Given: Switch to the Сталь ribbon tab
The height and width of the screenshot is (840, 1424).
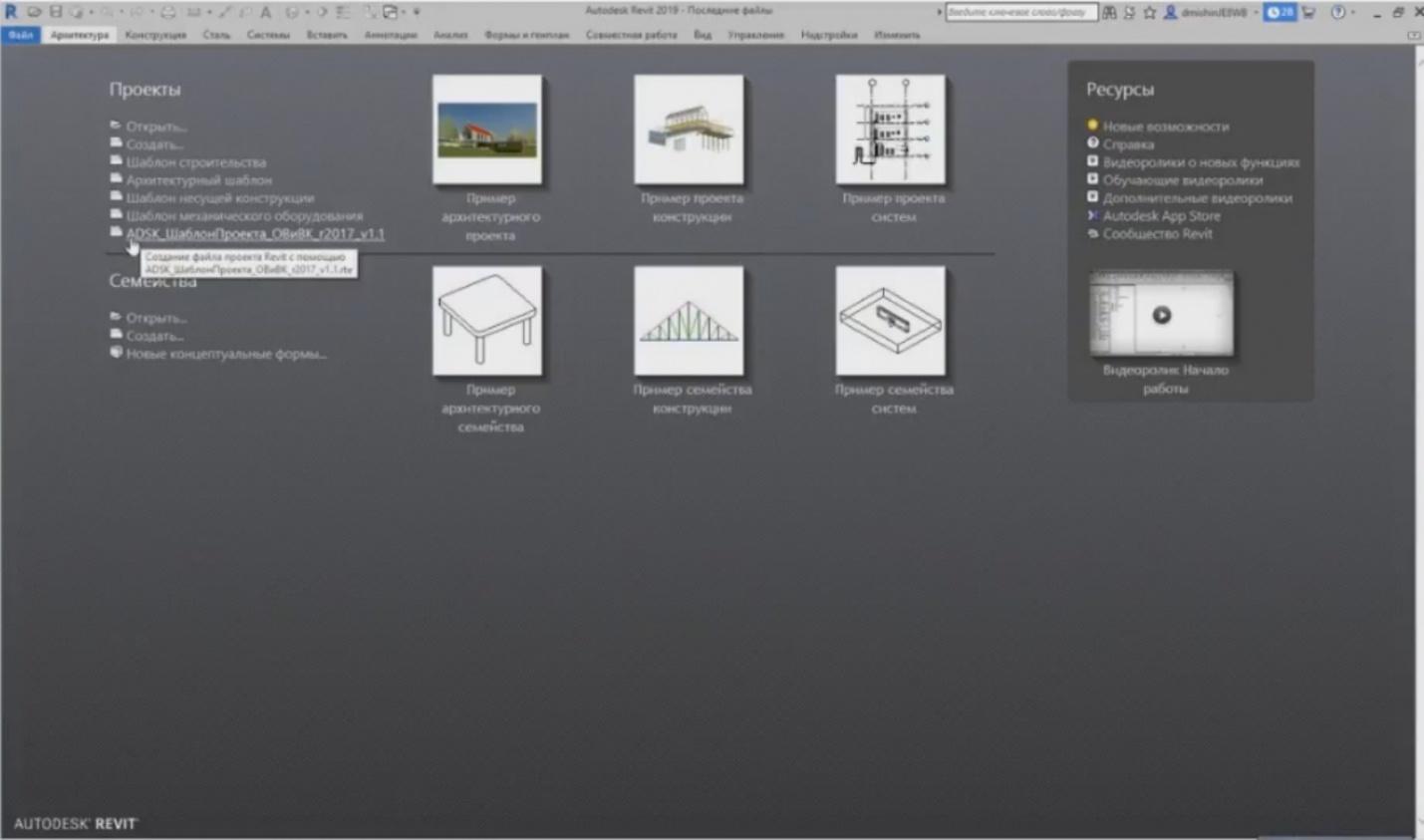Looking at the screenshot, I should pos(216,35).
